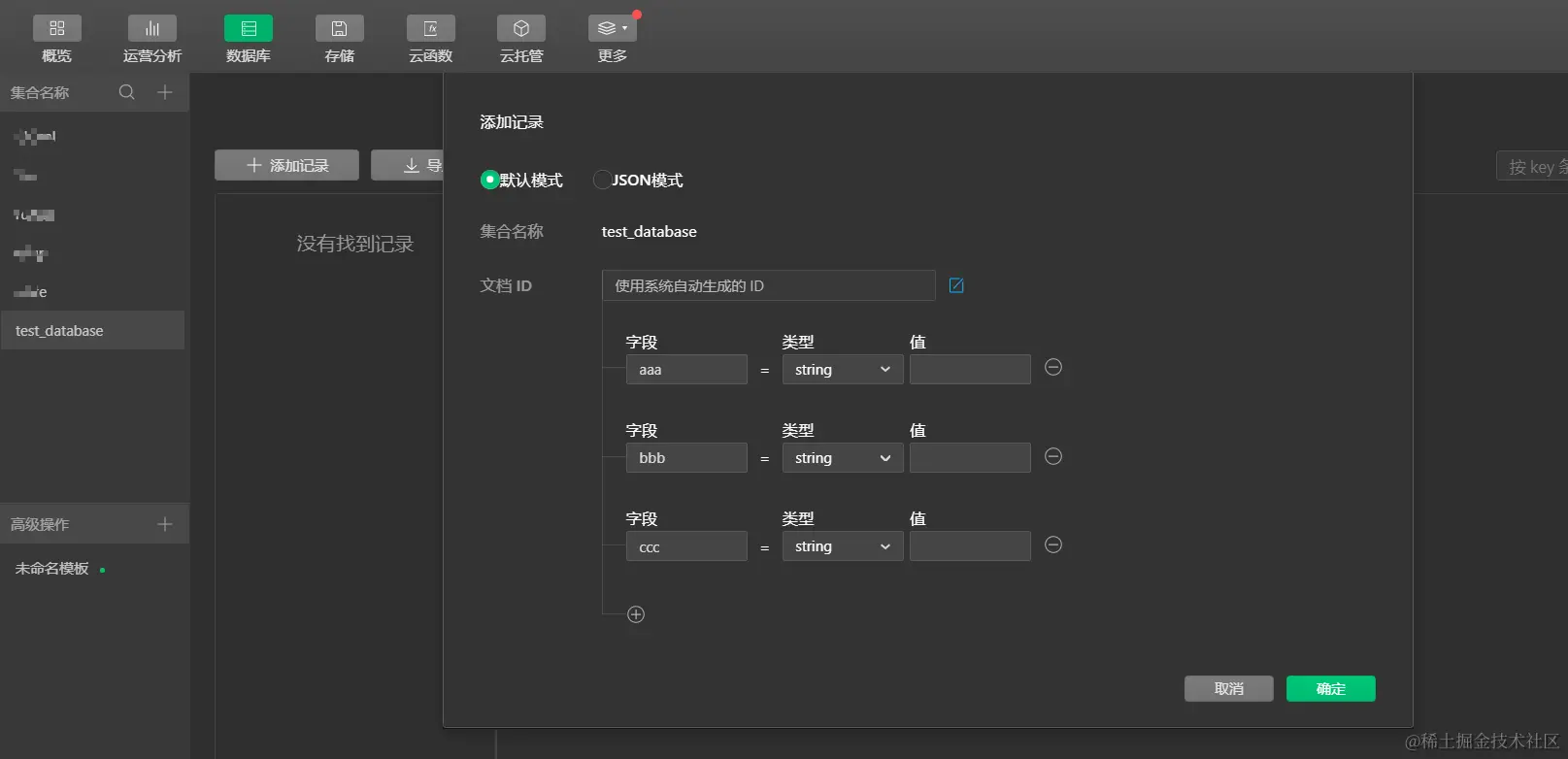Screen dimensions: 1568x759
Task: Open the 云函数 cloud functions icon
Action: (x=430, y=29)
